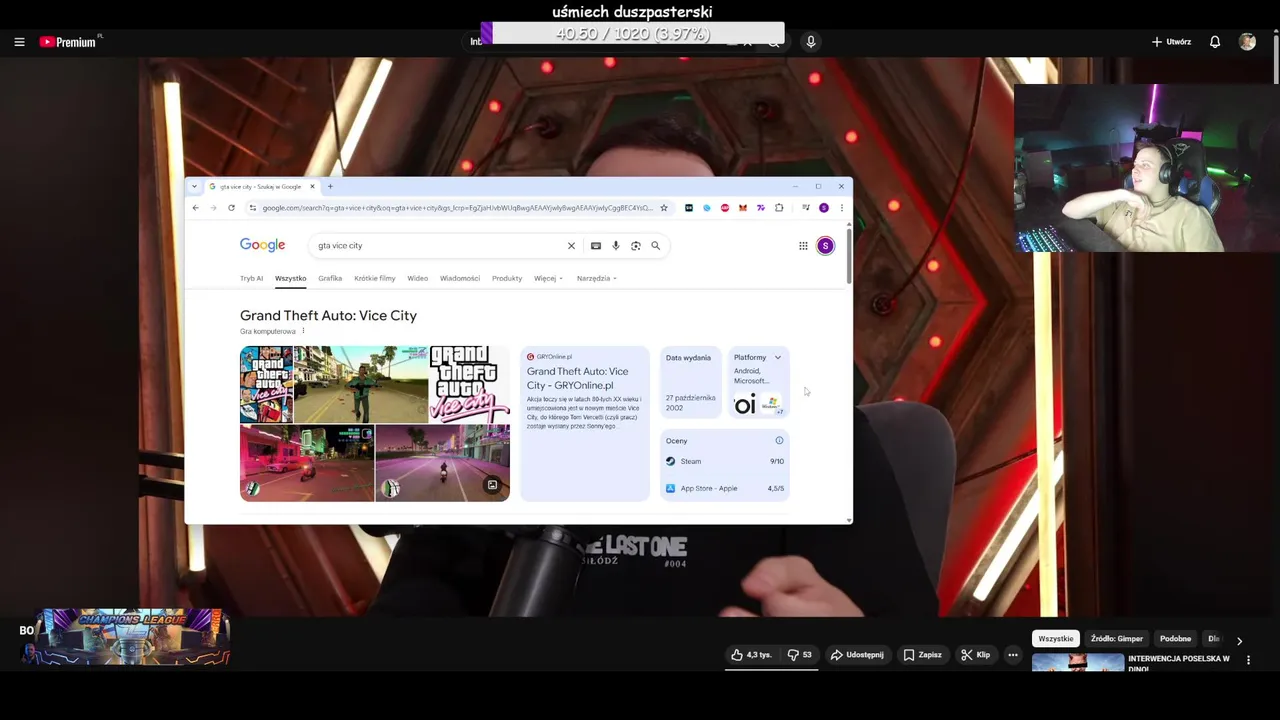
Task: Open Chrome media control icon
Action: [x=806, y=208]
